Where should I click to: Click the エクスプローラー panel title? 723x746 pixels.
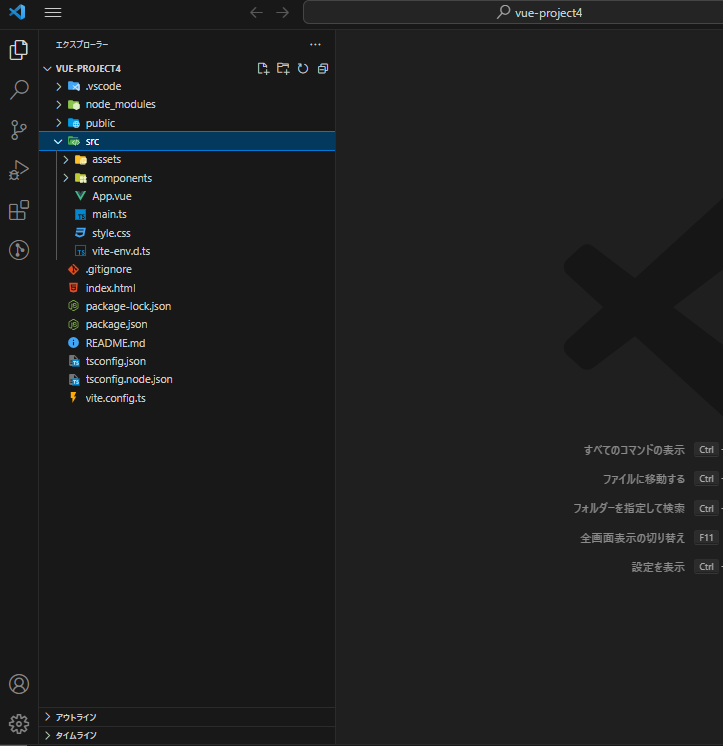click(82, 45)
